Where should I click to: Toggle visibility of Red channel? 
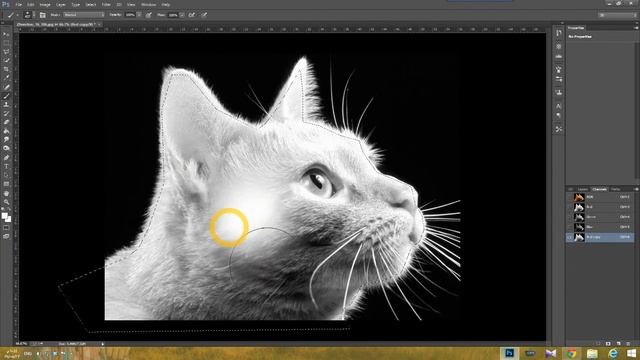click(x=570, y=207)
